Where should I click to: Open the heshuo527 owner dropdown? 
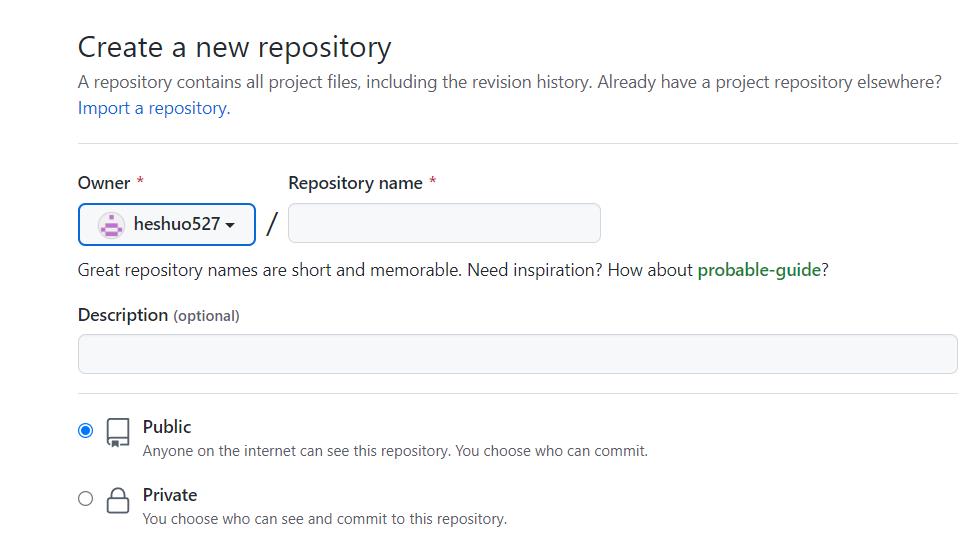pyautogui.click(x=167, y=224)
